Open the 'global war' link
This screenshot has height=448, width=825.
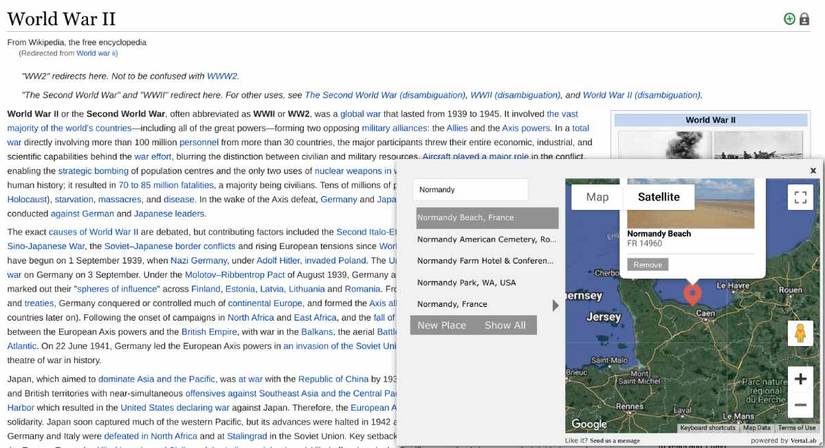tap(360, 114)
